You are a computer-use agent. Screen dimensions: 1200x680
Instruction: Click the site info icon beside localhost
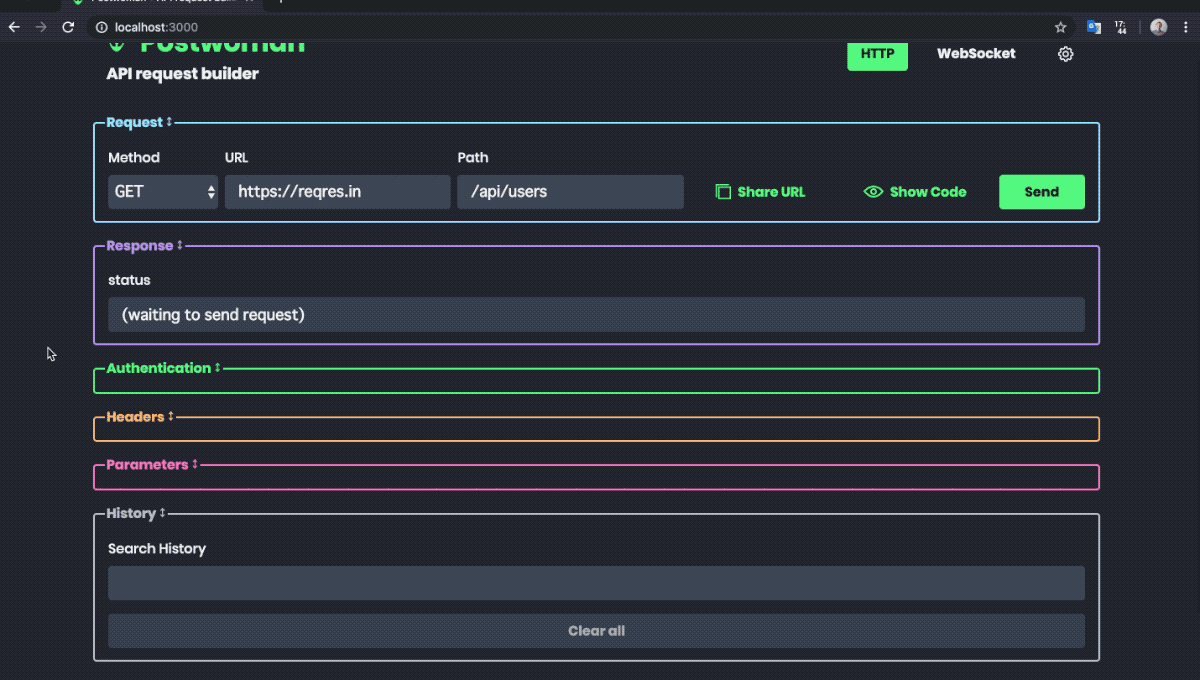[102, 27]
